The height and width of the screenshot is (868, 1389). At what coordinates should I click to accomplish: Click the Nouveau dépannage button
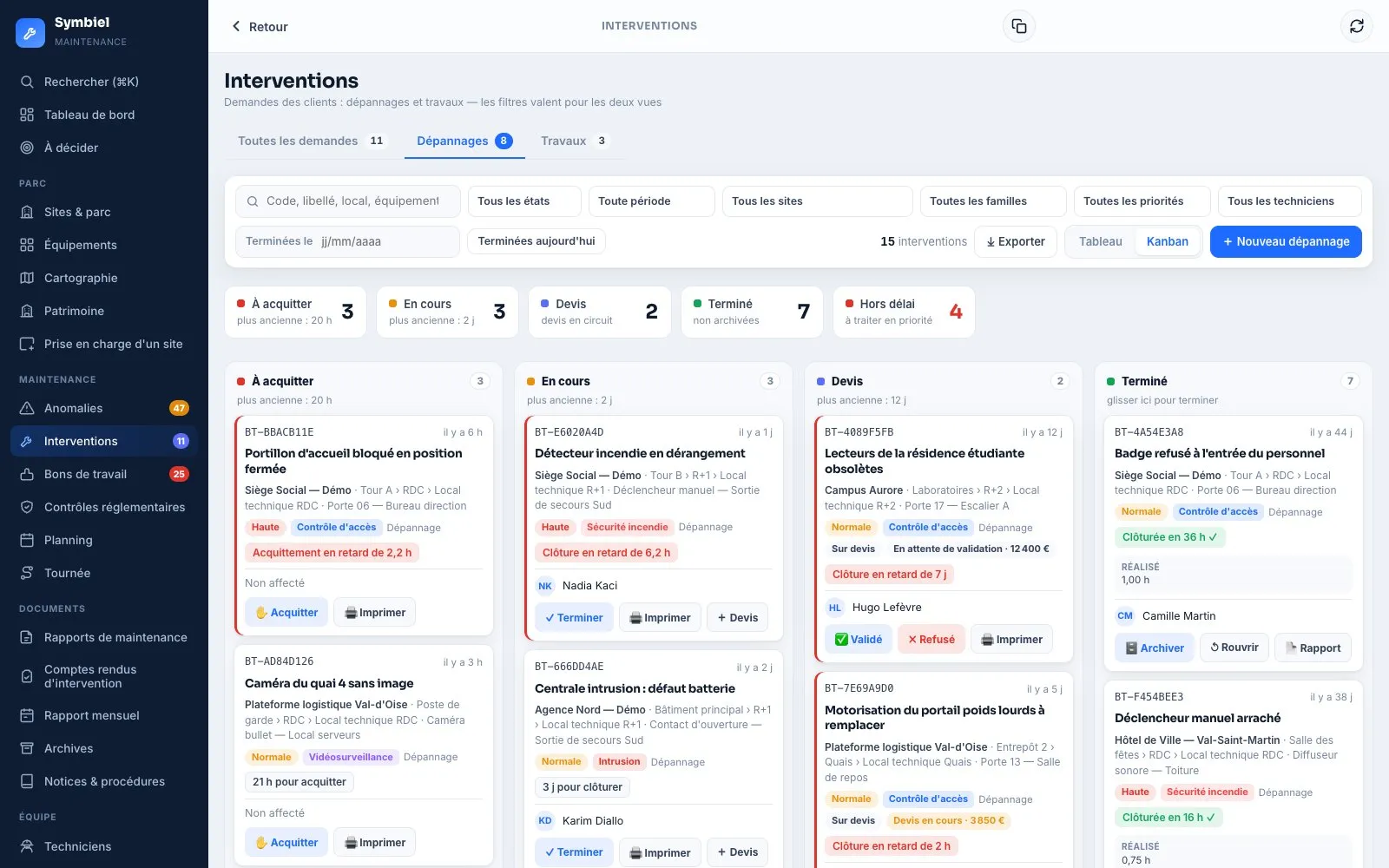pos(1286,241)
